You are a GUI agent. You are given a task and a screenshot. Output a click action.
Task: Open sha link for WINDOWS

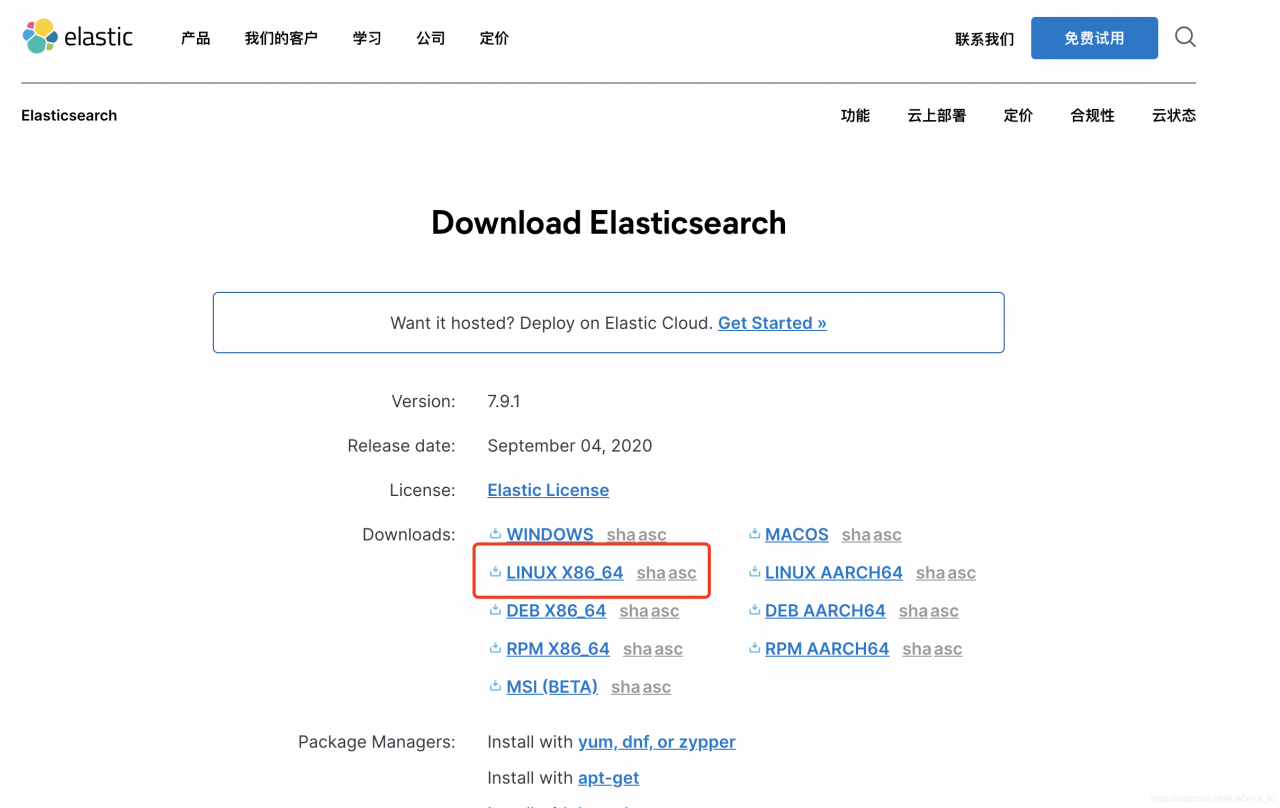click(620, 535)
